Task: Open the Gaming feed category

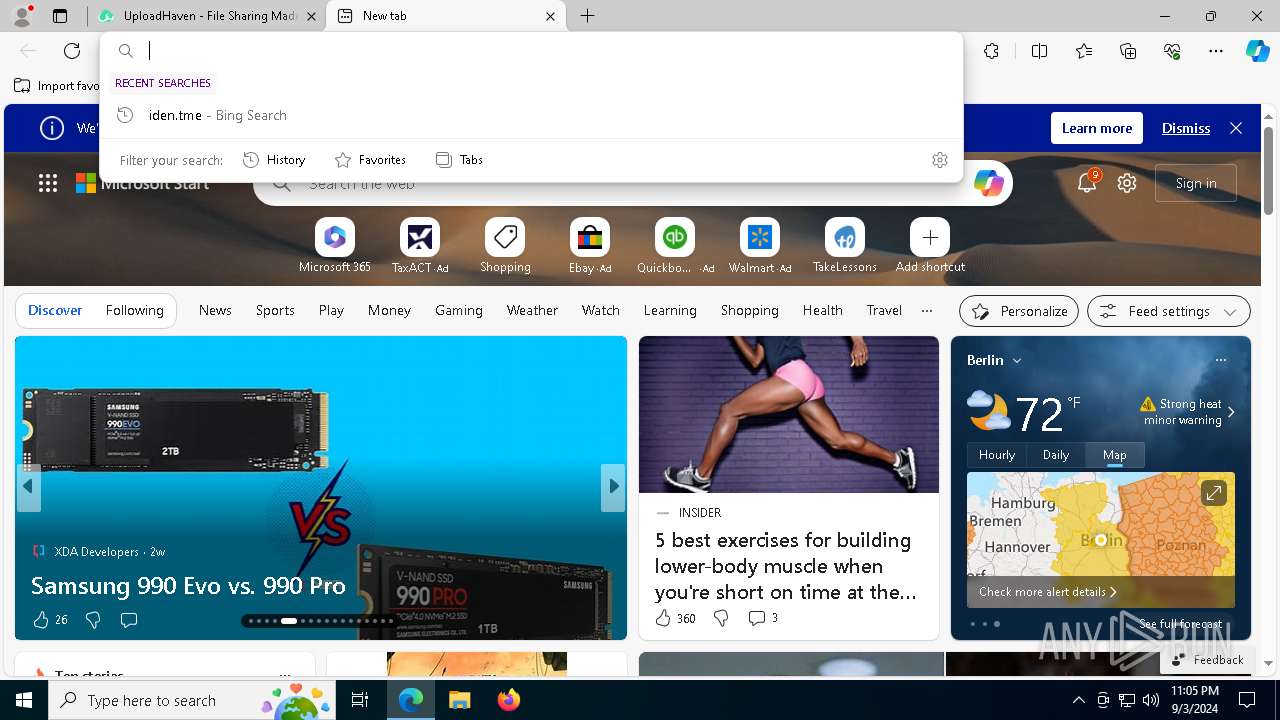Action: 459,311
